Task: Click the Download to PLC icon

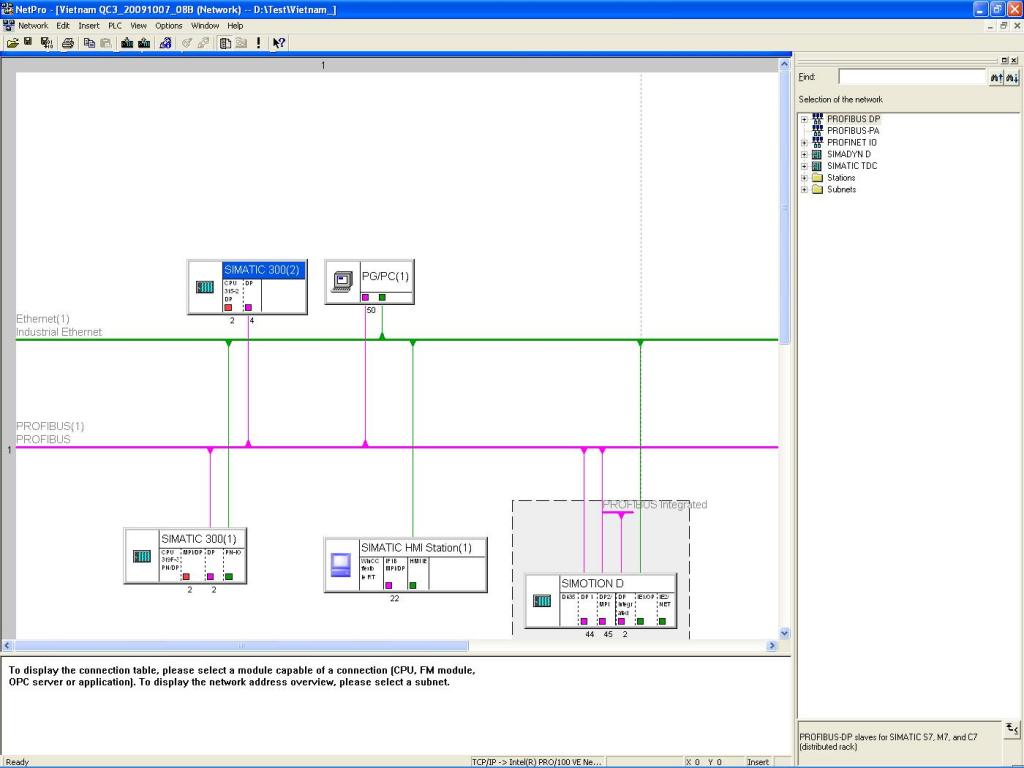Action: tap(127, 43)
